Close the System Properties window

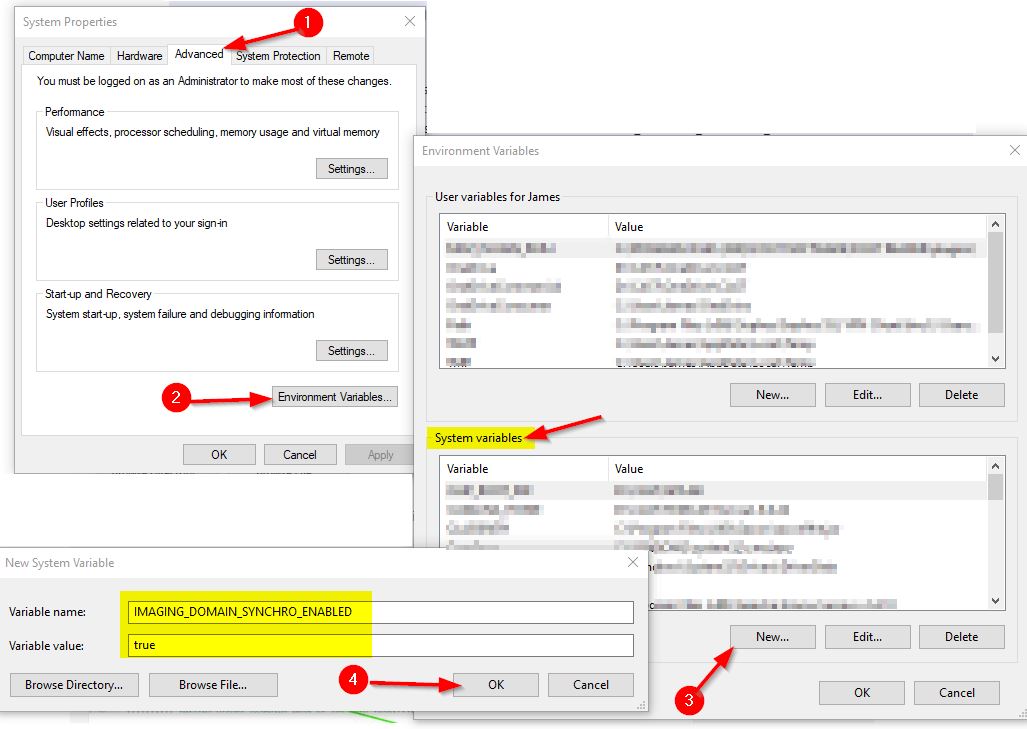410,21
